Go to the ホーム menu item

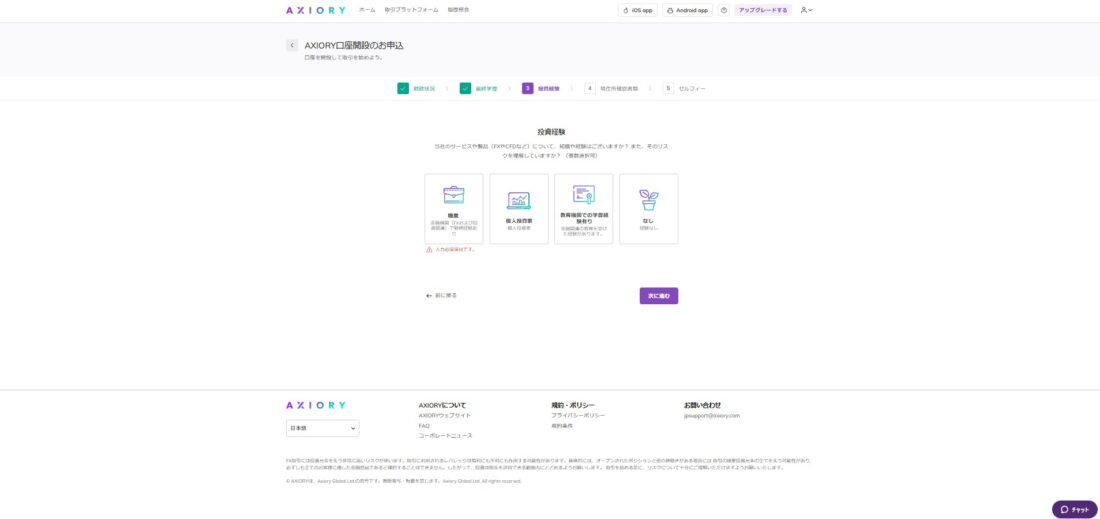click(x=367, y=10)
